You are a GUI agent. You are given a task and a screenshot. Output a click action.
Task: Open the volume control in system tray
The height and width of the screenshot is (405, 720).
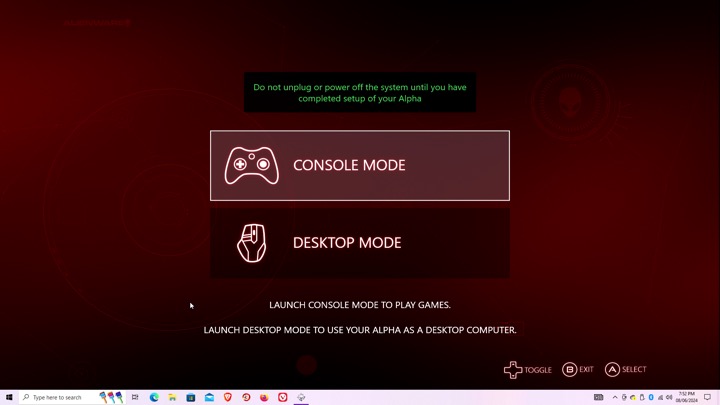tap(669, 397)
